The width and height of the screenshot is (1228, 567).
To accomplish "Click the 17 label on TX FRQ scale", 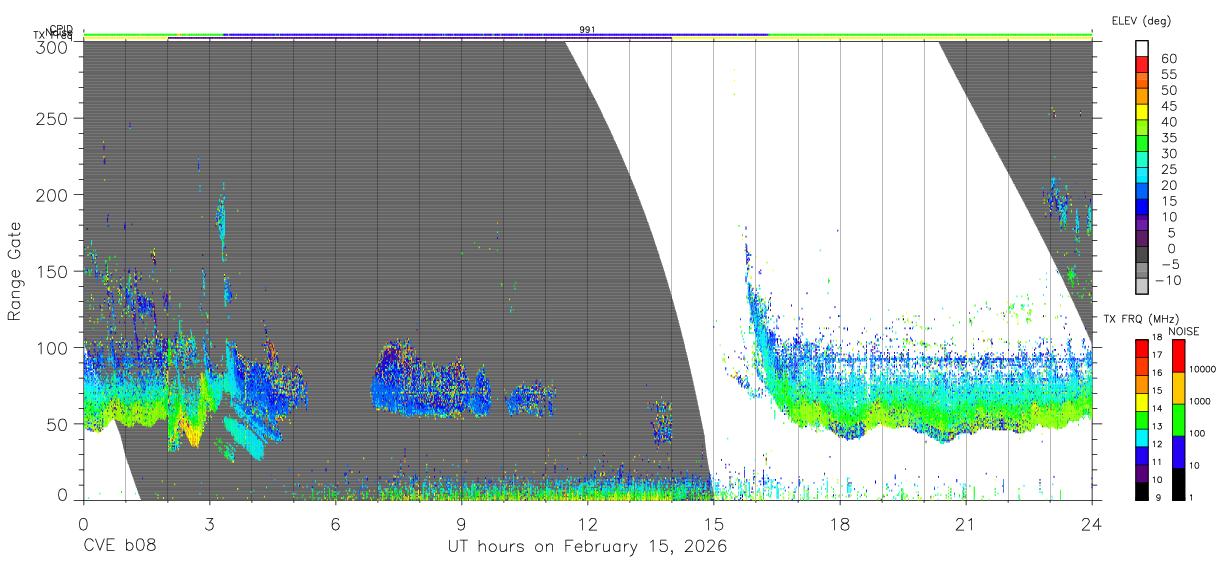I will [1155, 354].
